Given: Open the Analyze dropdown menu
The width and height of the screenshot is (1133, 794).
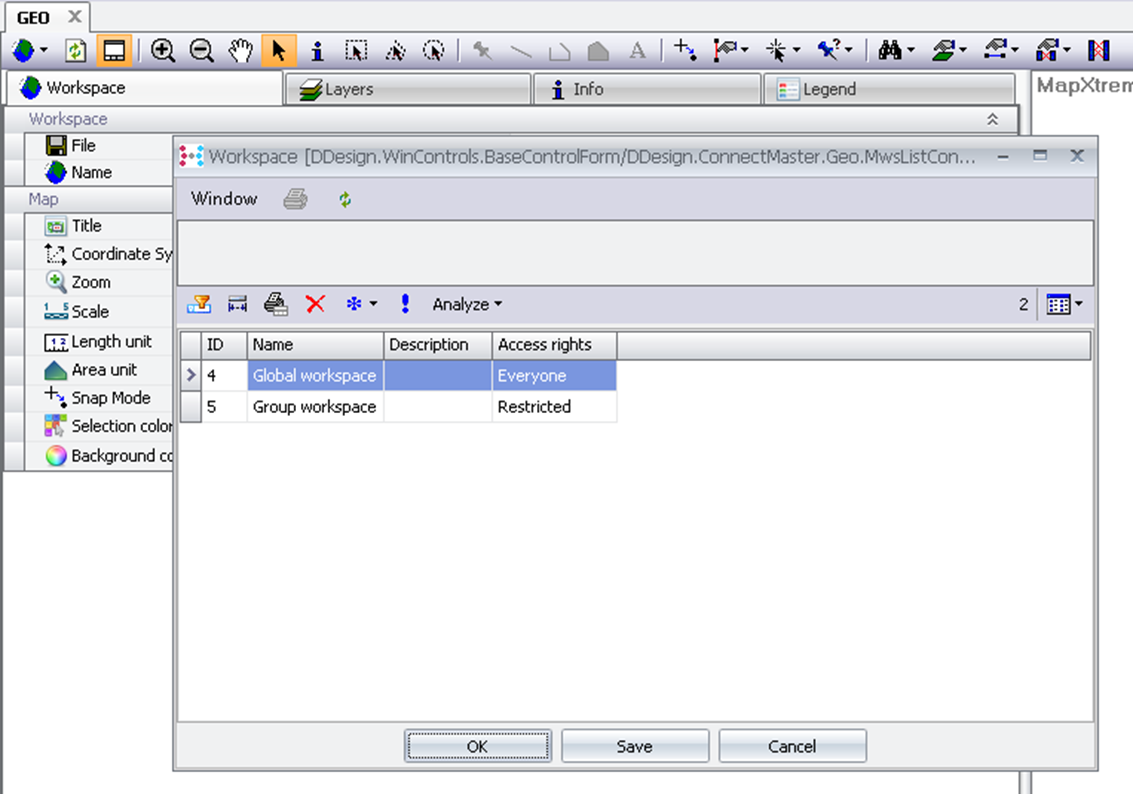Looking at the screenshot, I should click(x=467, y=304).
